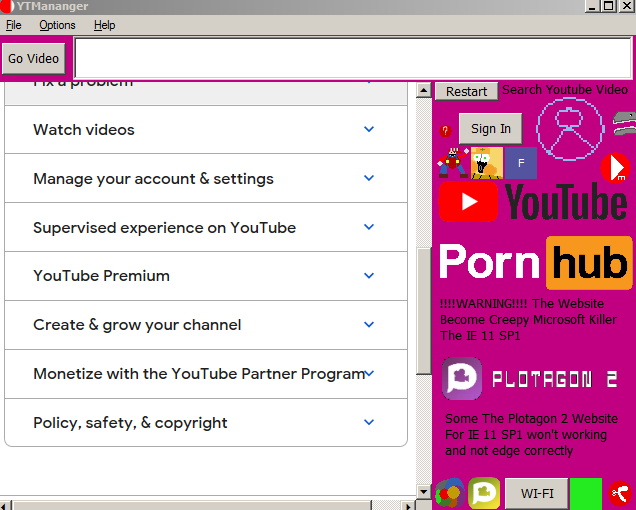The width and height of the screenshot is (636, 510).
Task: Open the File menu
Action: click(x=13, y=25)
